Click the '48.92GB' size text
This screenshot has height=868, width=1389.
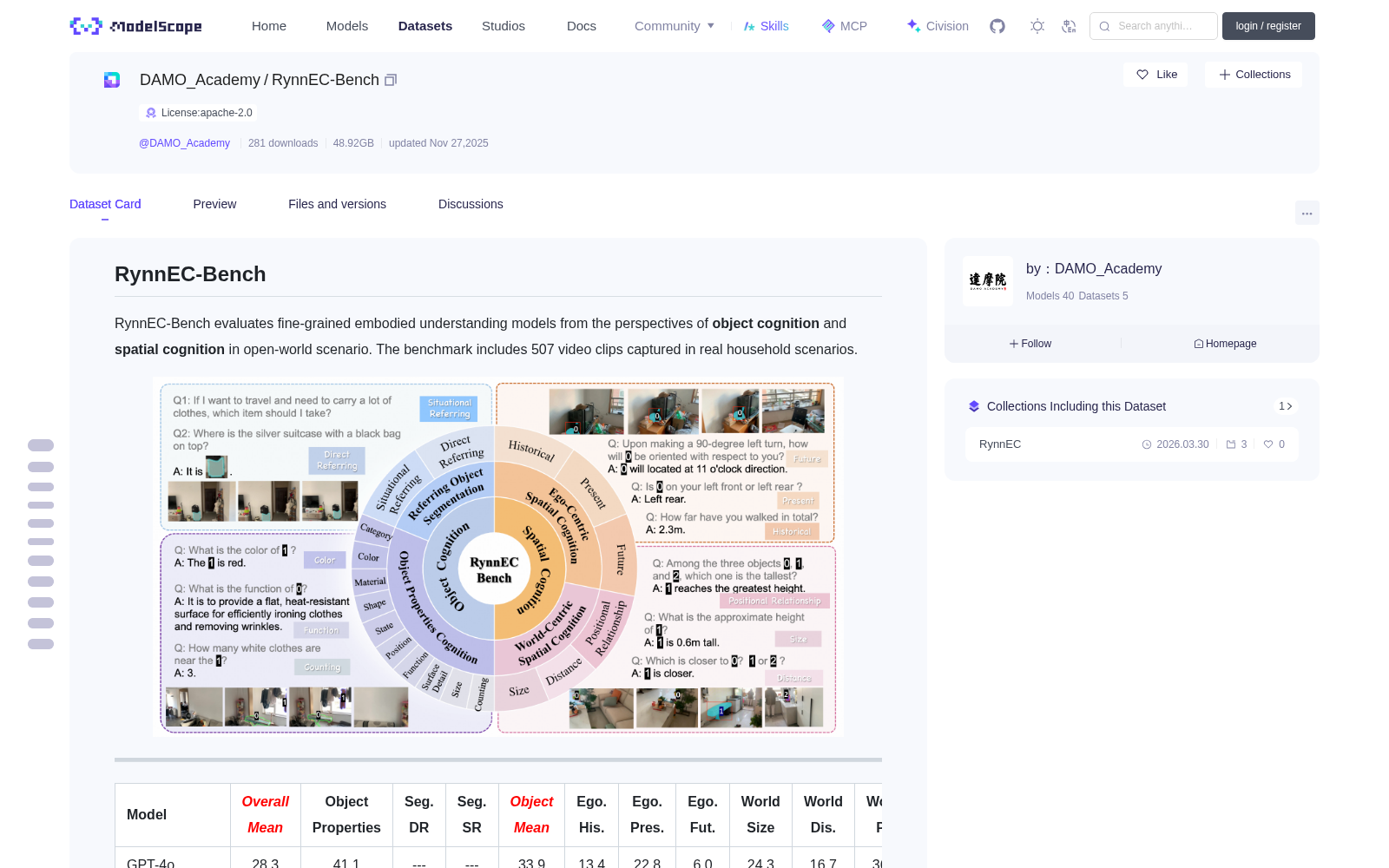tap(353, 143)
